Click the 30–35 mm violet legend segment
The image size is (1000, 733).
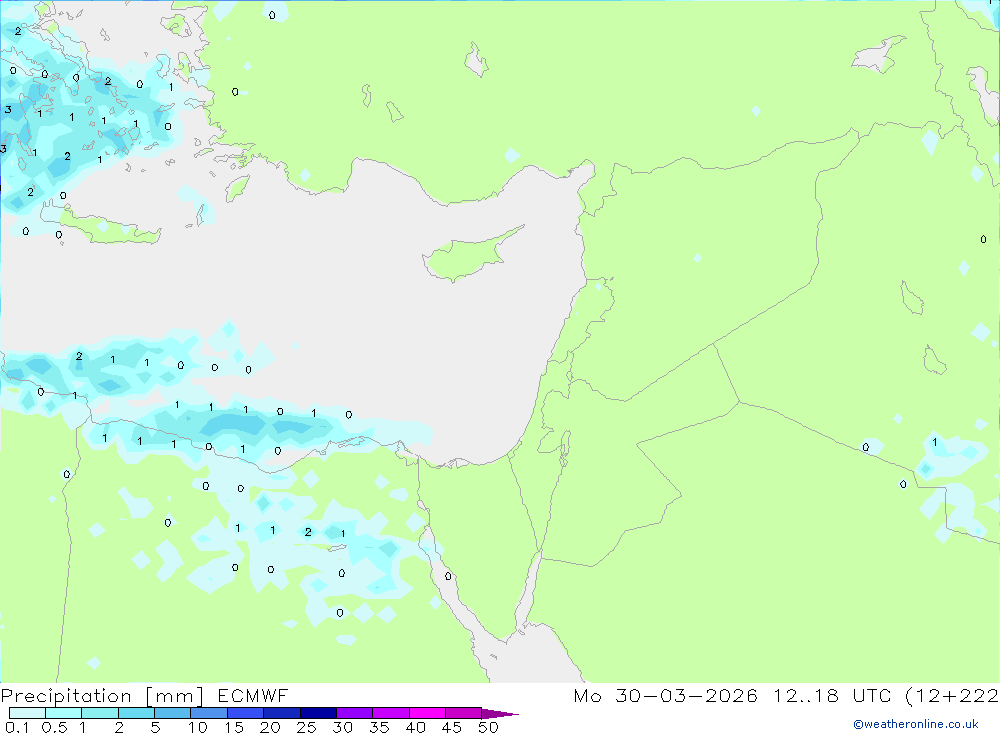click(354, 713)
